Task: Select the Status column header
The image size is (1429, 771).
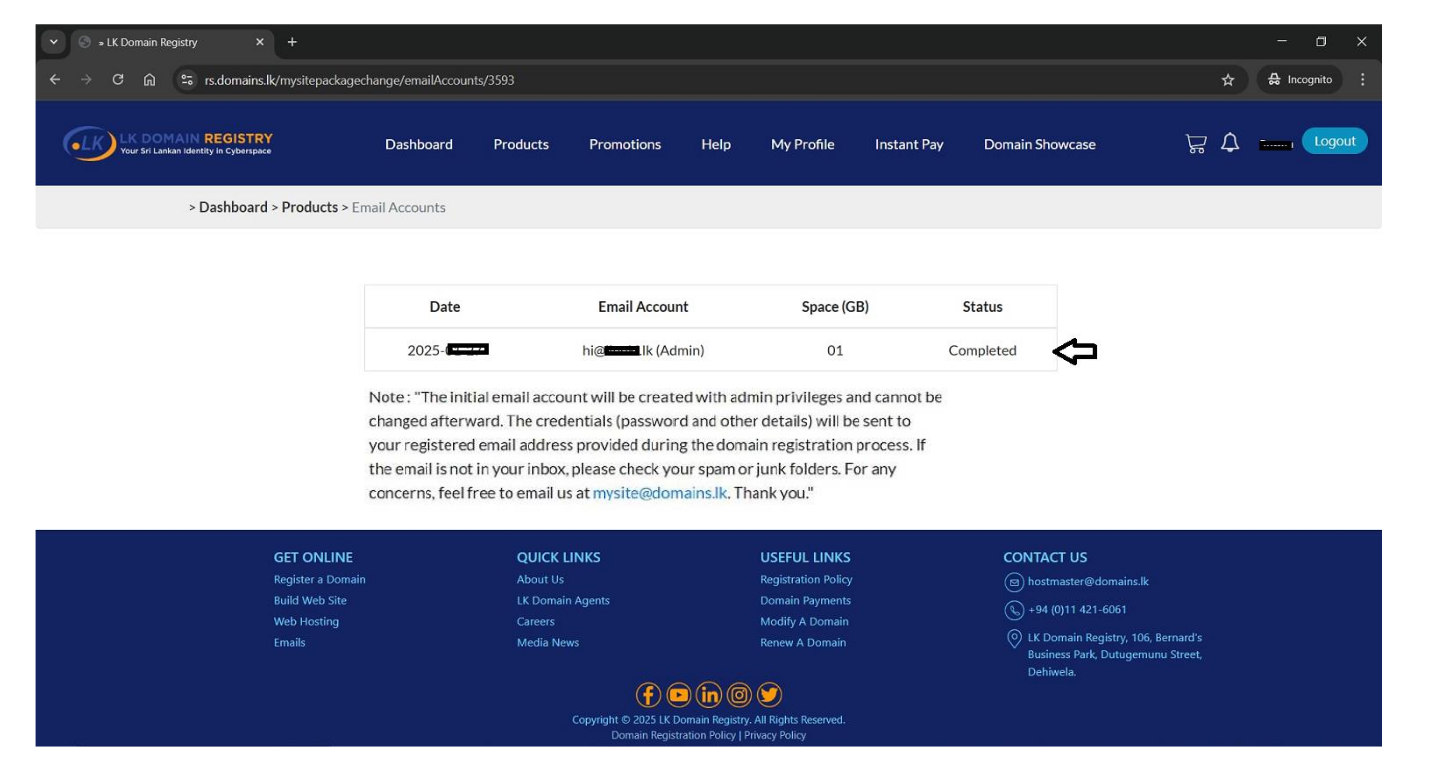Action: point(982,307)
